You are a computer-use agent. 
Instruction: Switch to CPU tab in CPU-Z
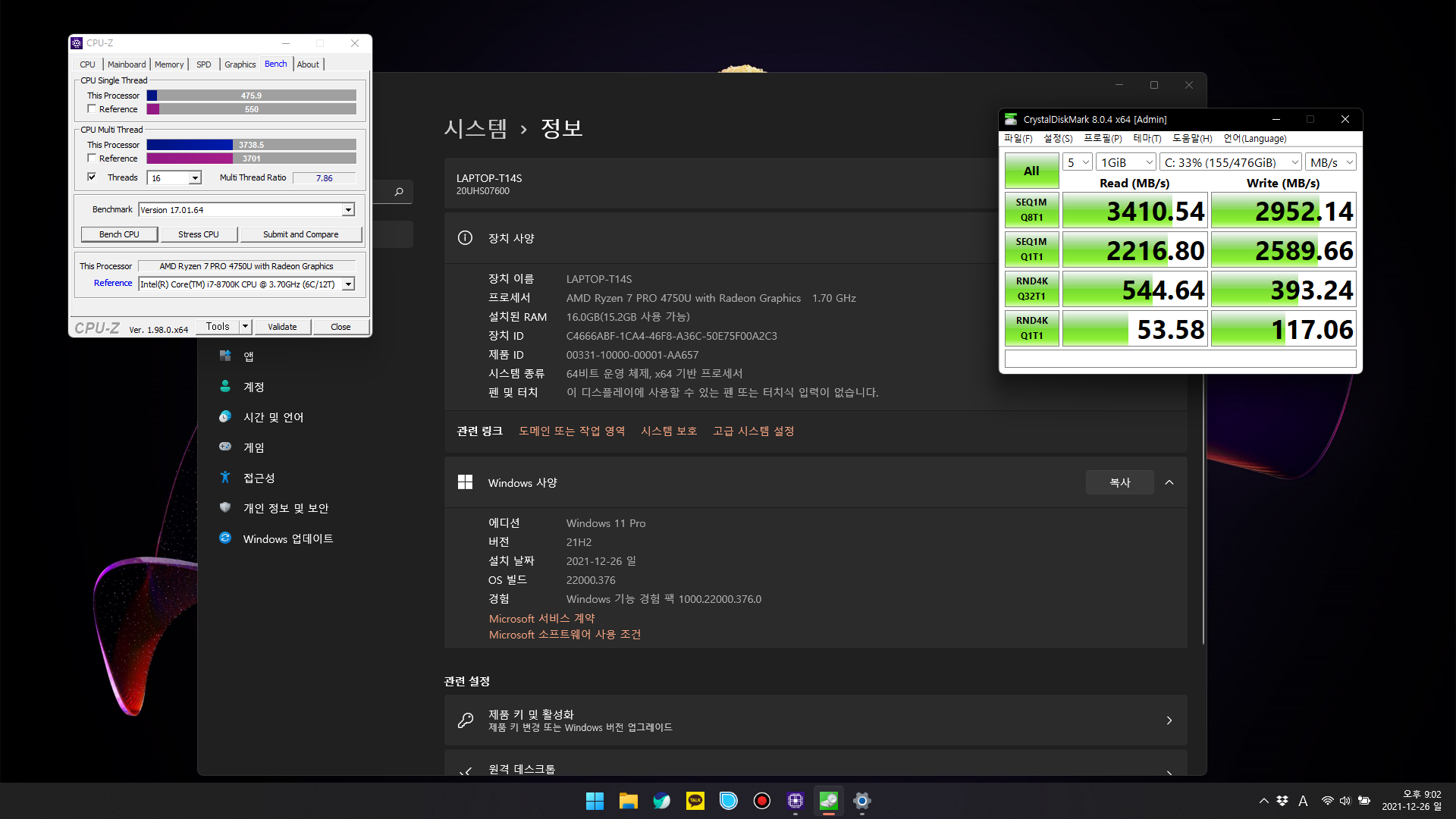tap(87, 64)
